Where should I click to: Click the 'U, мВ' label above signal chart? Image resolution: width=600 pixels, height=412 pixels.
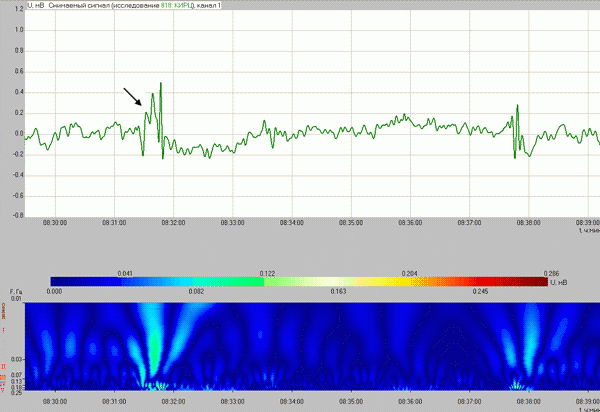[x=36, y=6]
